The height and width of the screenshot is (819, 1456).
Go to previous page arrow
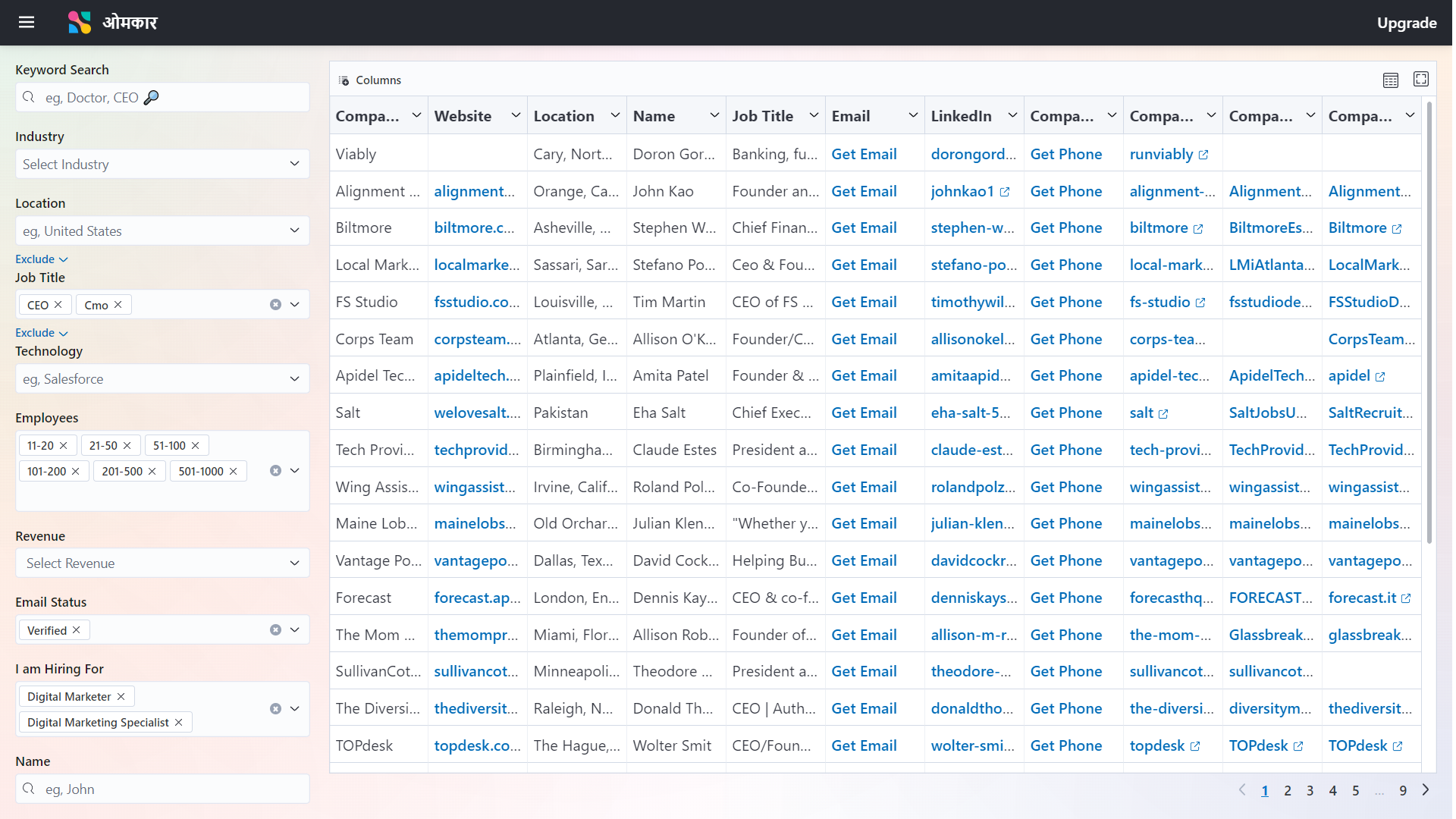[1242, 790]
